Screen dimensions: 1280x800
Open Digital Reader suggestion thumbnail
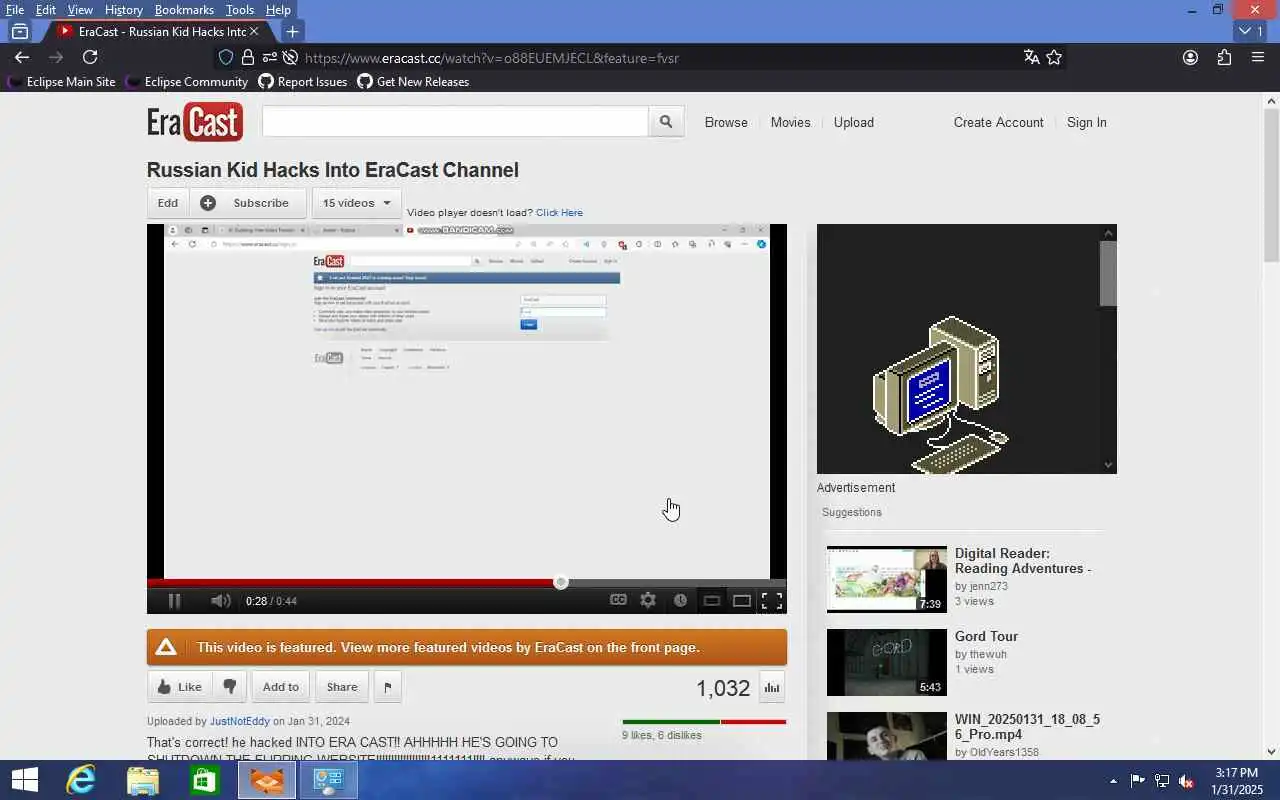pyautogui.click(x=886, y=579)
